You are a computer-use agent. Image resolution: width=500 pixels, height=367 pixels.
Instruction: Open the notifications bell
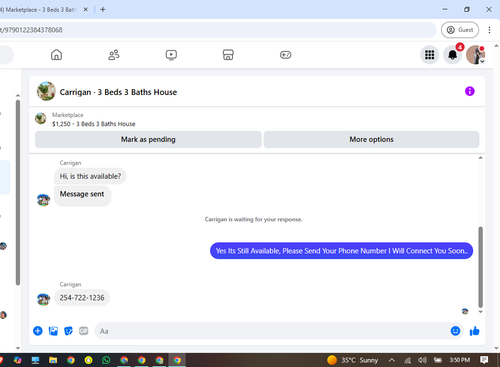coord(452,55)
